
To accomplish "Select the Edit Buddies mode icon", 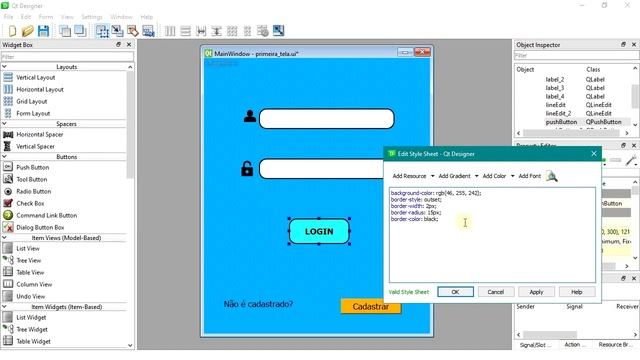I will (133, 31).
